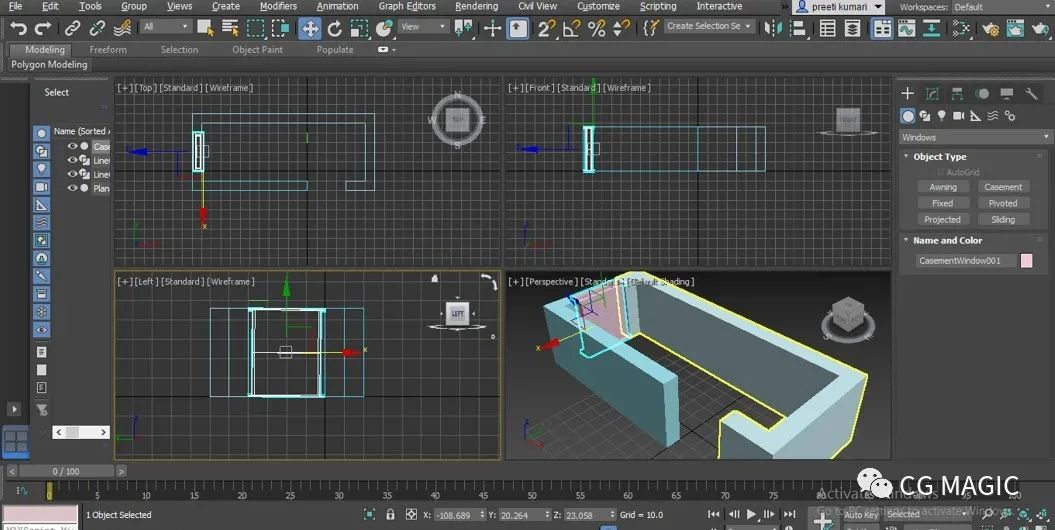Select the Cameras category in Create panel

pos(959,116)
